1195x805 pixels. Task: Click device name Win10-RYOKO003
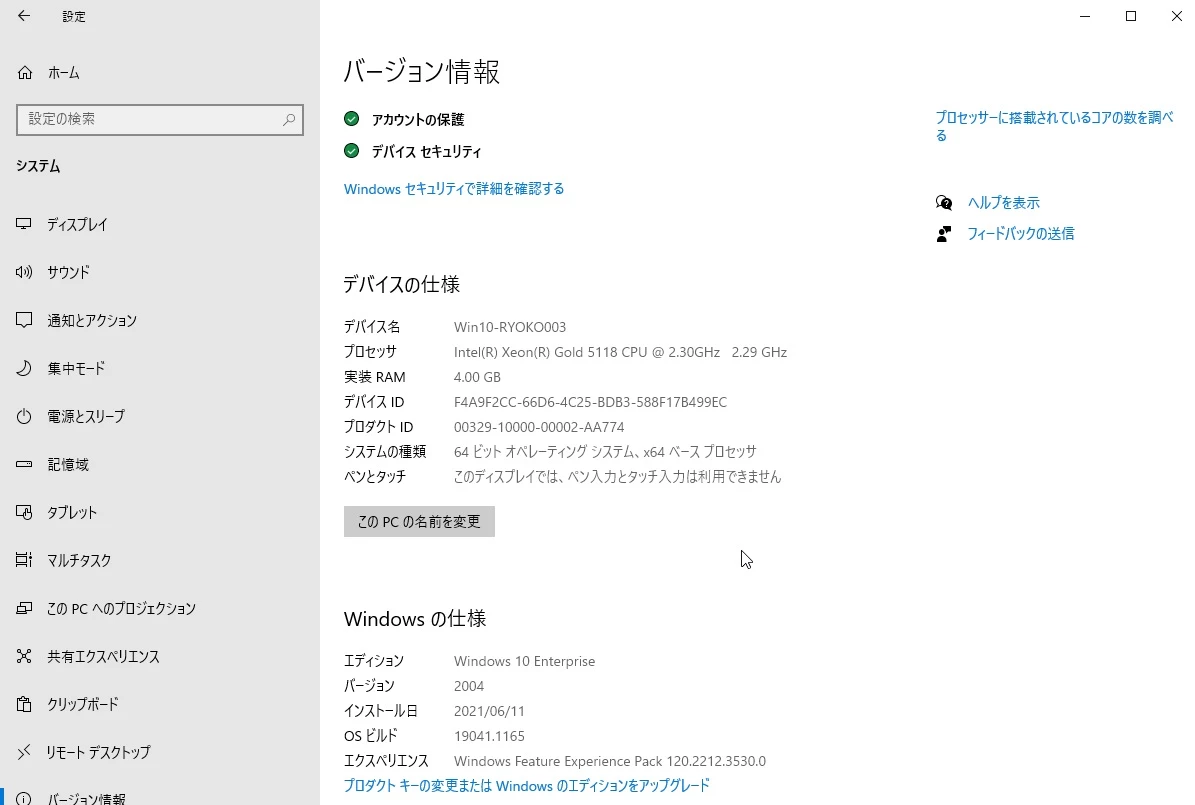click(510, 327)
